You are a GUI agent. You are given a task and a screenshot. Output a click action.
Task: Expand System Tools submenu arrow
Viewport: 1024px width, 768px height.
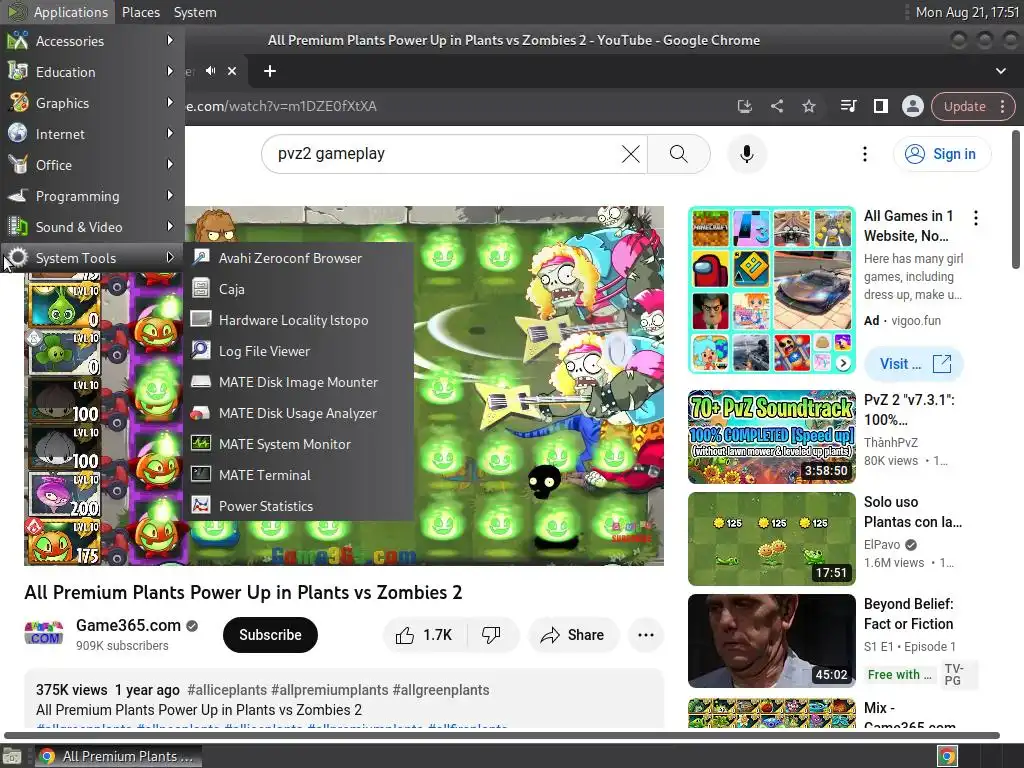pos(170,257)
